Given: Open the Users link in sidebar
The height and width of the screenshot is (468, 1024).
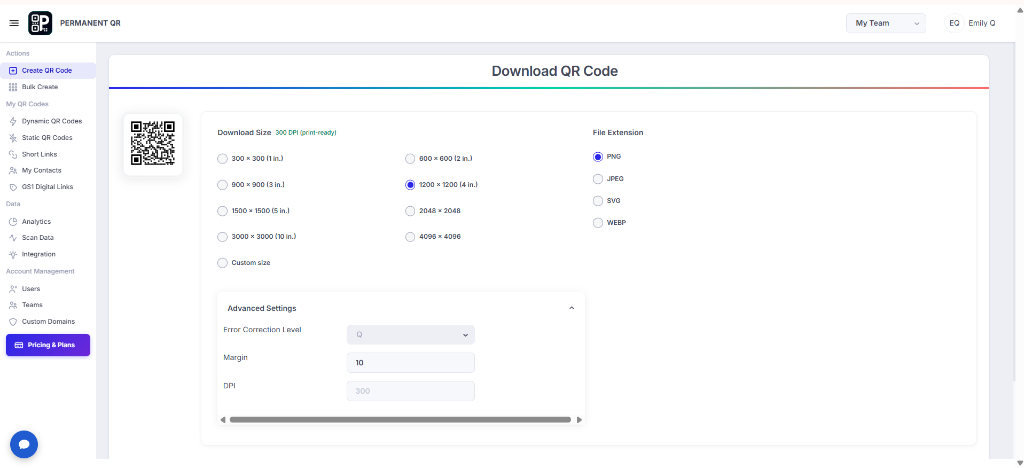Looking at the screenshot, I should (x=31, y=289).
